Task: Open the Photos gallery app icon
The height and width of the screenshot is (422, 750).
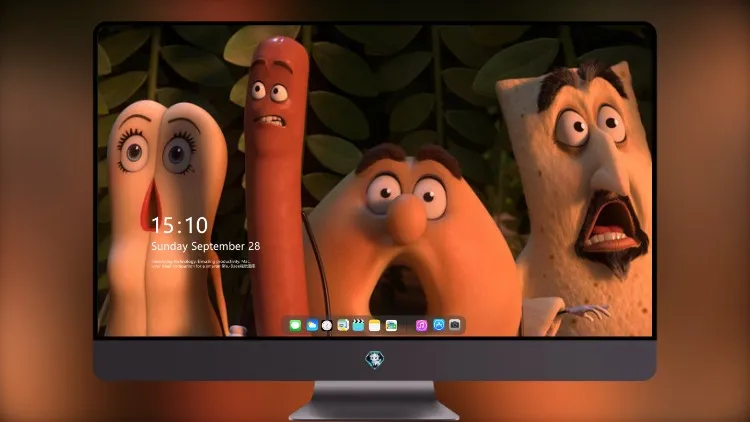Action: coord(391,325)
